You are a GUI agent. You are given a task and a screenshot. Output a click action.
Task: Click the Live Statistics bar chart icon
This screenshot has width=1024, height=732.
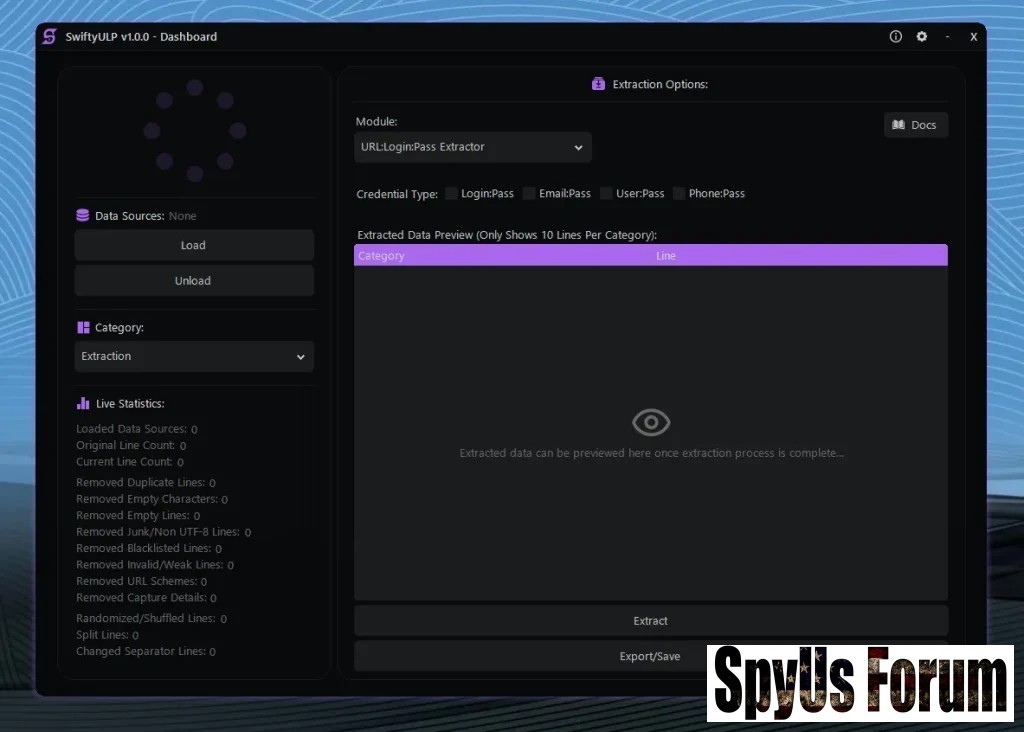point(83,404)
